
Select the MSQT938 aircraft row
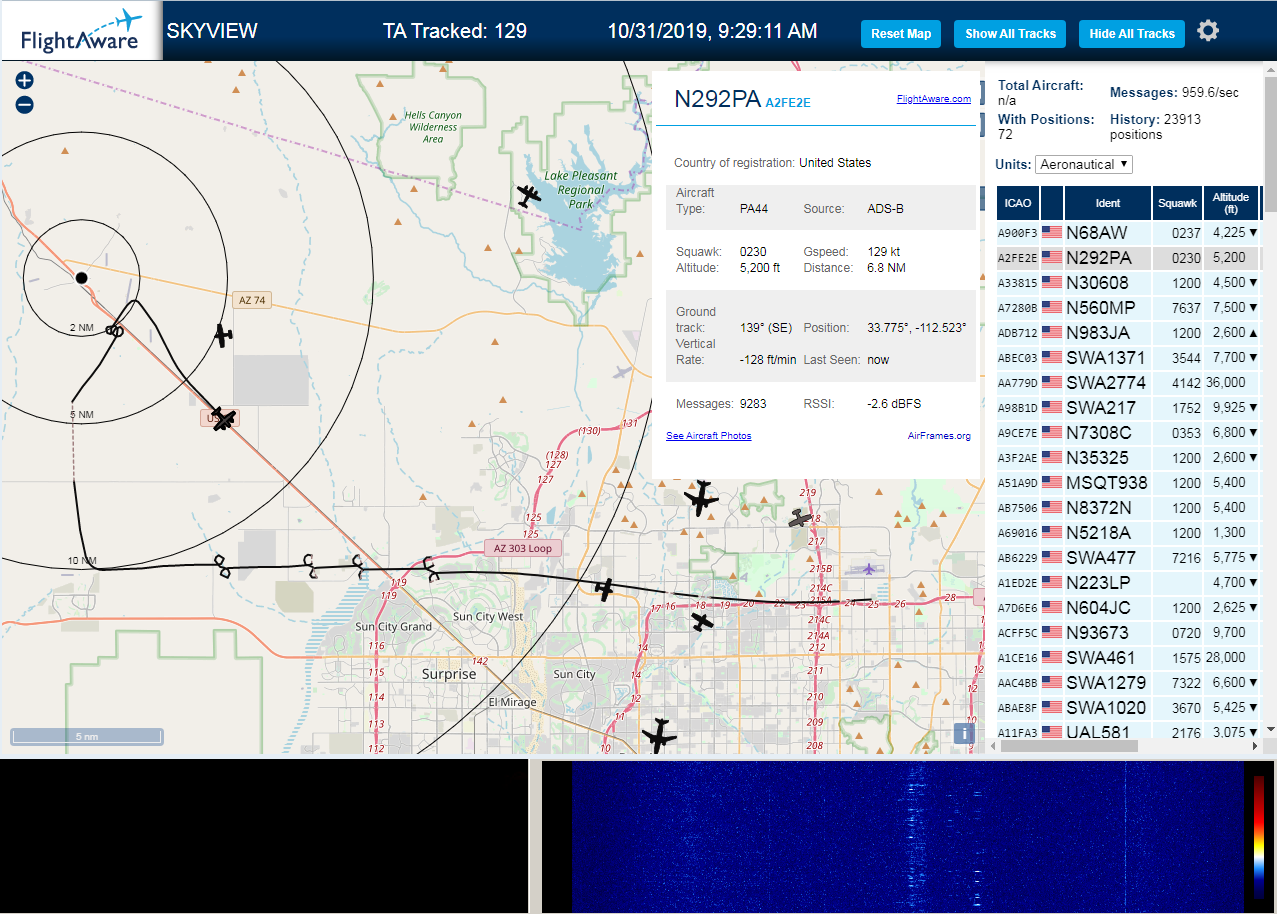coord(1128,482)
